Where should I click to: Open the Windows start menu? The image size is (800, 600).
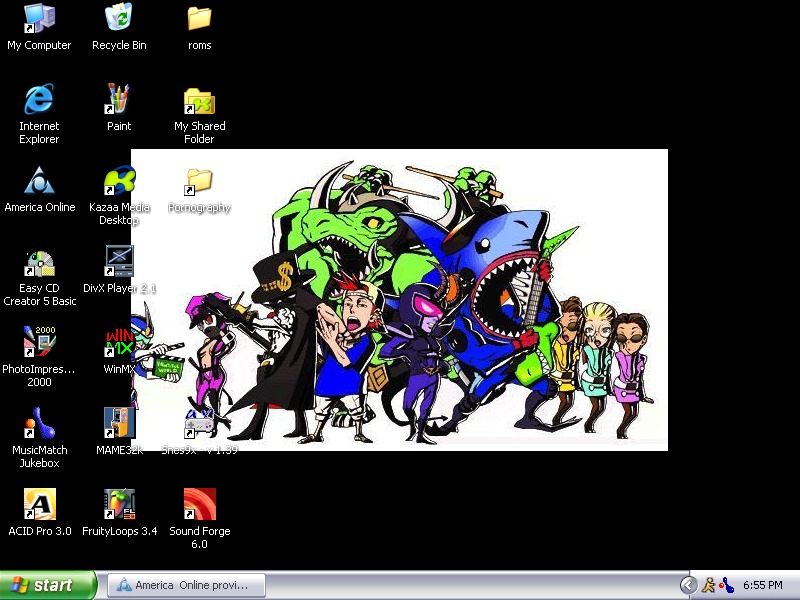point(47,585)
